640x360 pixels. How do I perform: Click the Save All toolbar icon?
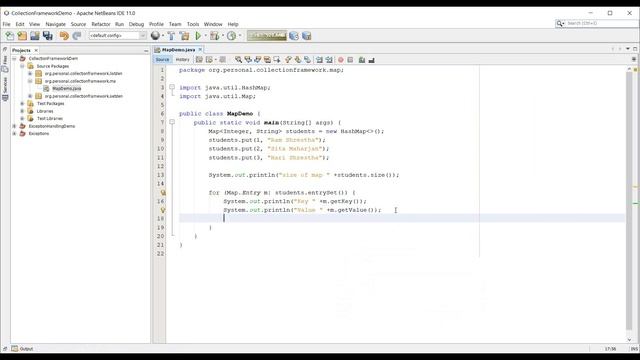(x=48, y=36)
